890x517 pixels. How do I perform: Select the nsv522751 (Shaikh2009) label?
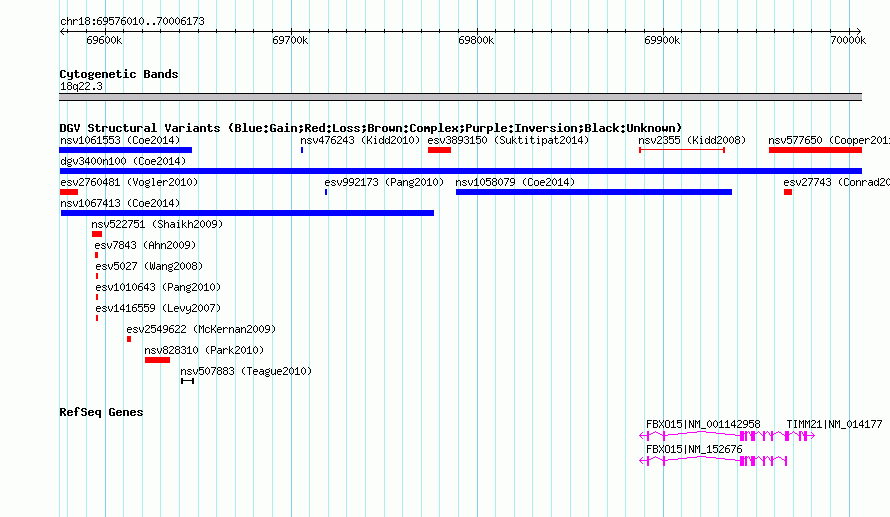(157, 224)
